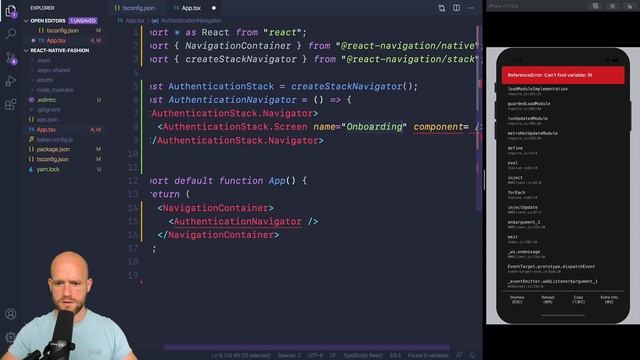The height and width of the screenshot is (360, 640).
Task: Open the editor More Actions menu
Action: (x=471, y=8)
